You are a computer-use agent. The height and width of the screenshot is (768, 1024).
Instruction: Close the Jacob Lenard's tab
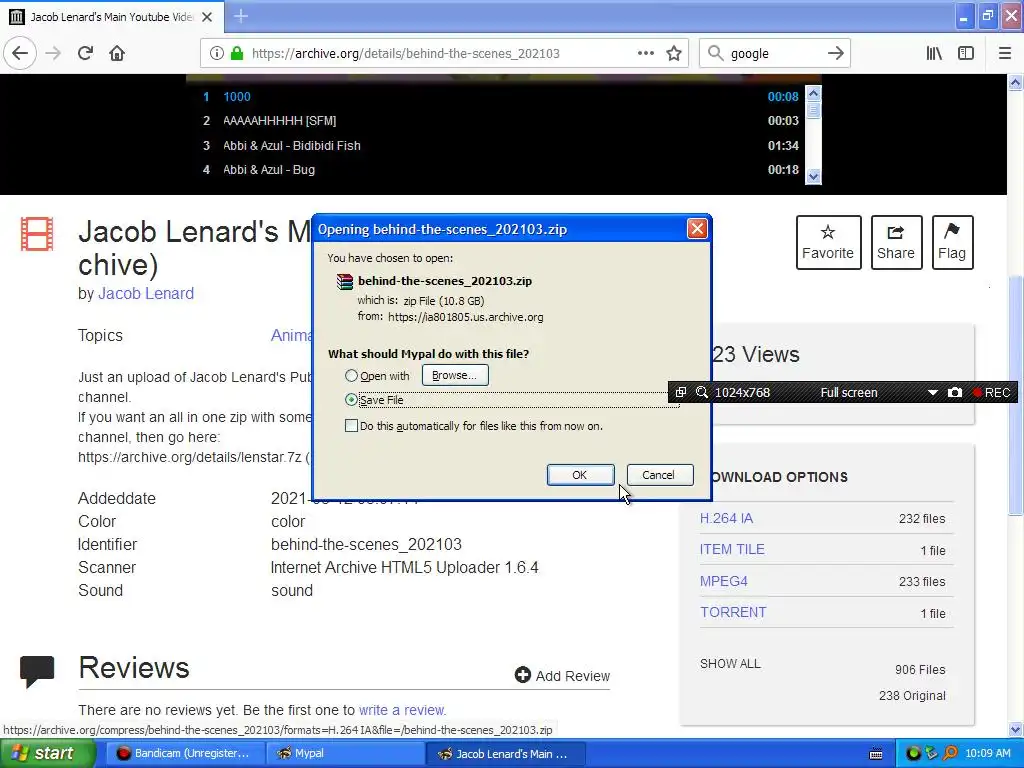207,17
